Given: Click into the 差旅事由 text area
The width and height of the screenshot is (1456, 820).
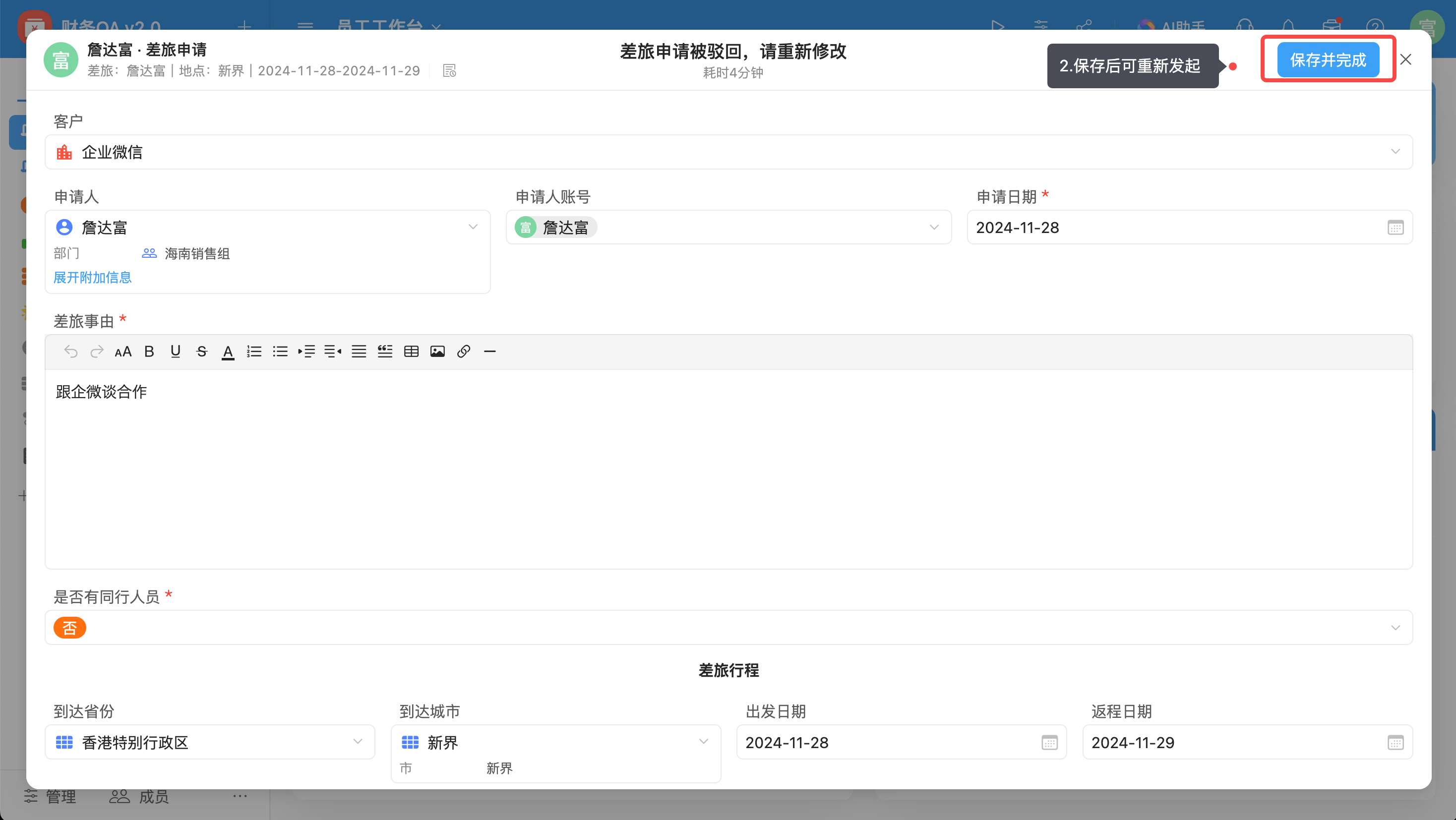Looking at the screenshot, I should [728, 469].
